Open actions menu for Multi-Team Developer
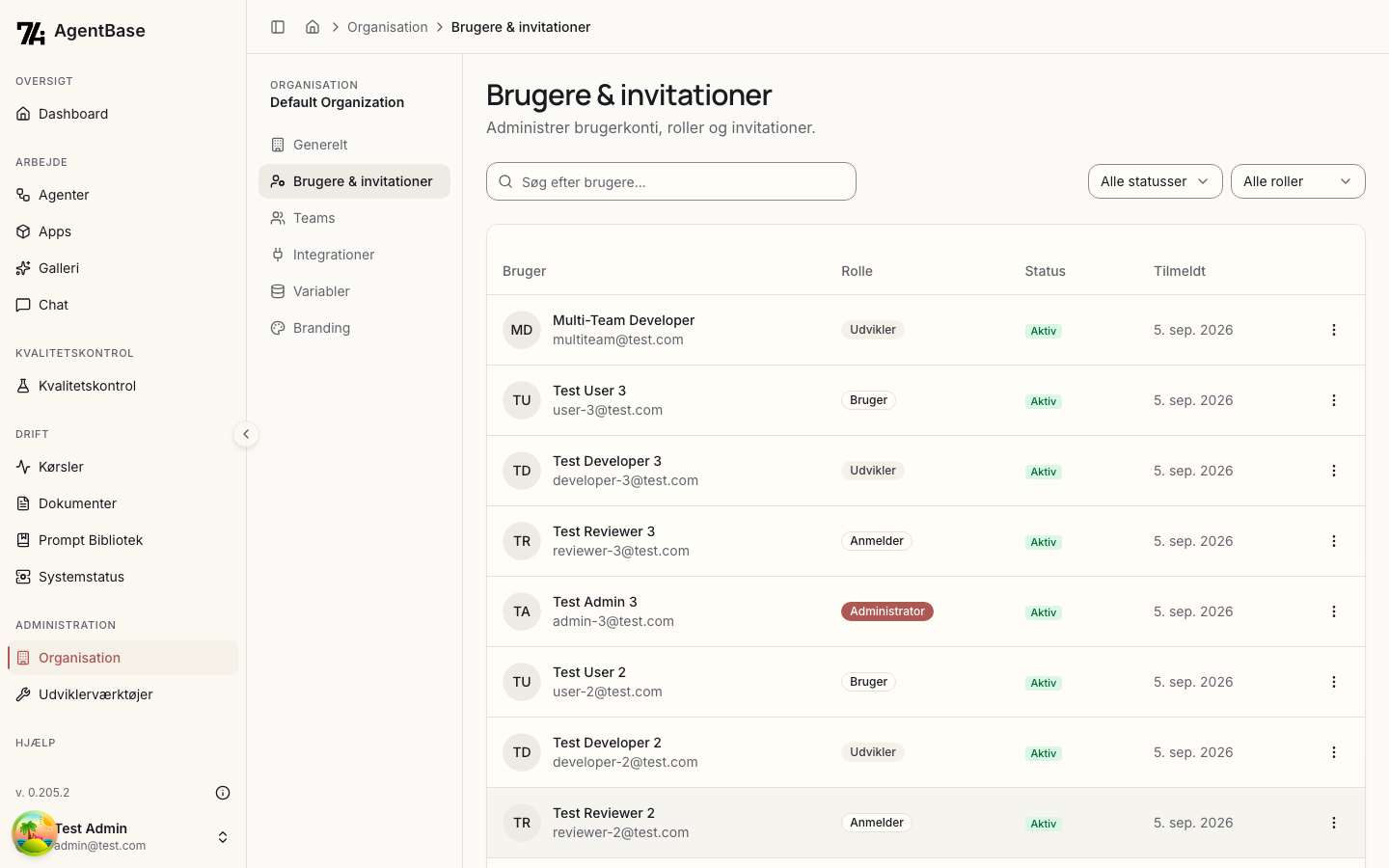Viewport: 1389px width, 868px height. click(x=1334, y=330)
